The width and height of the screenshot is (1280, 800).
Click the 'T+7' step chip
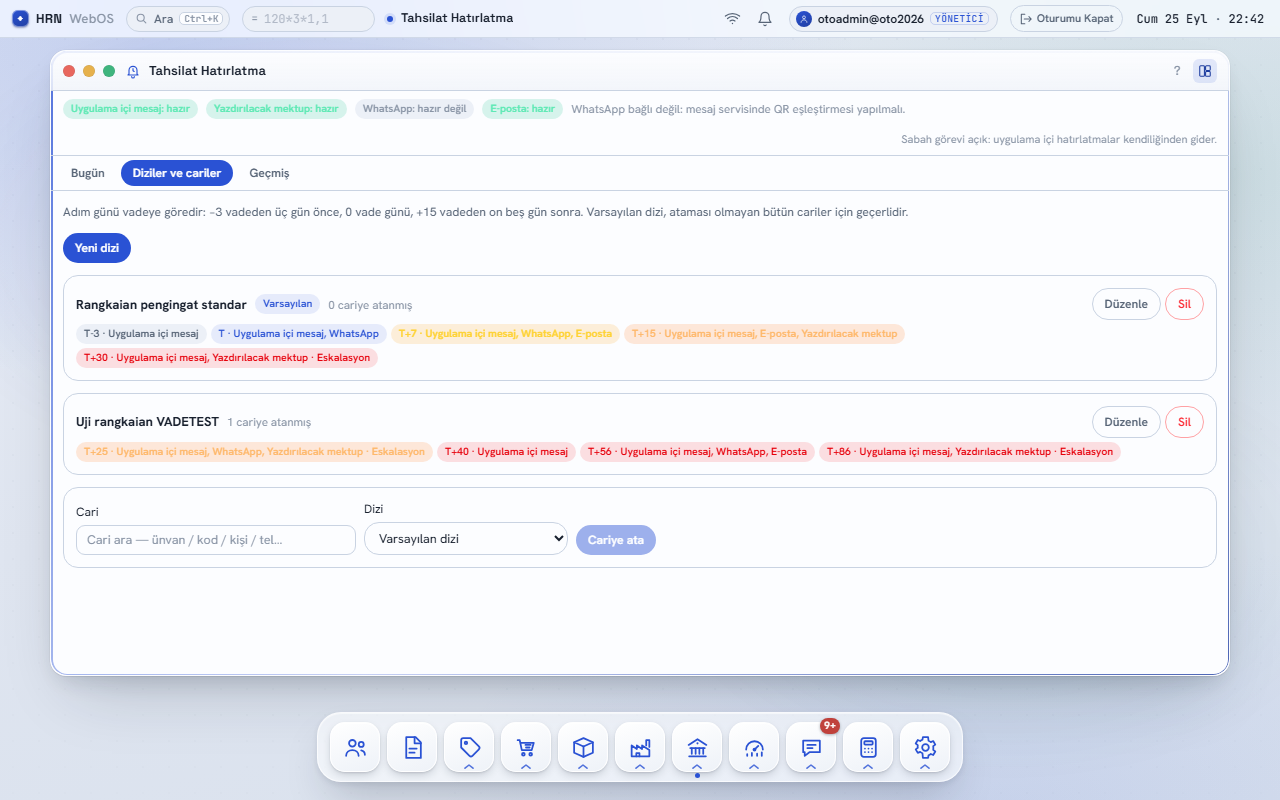(x=505, y=334)
